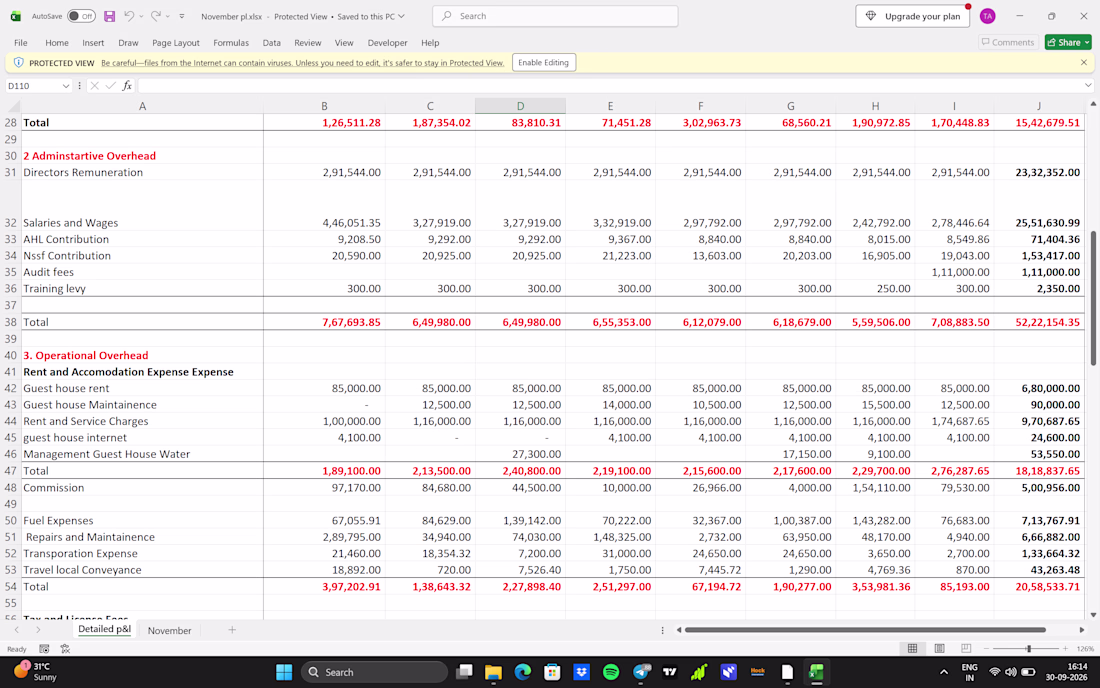Click the Share button
The height and width of the screenshot is (688, 1100).
[x=1068, y=43]
